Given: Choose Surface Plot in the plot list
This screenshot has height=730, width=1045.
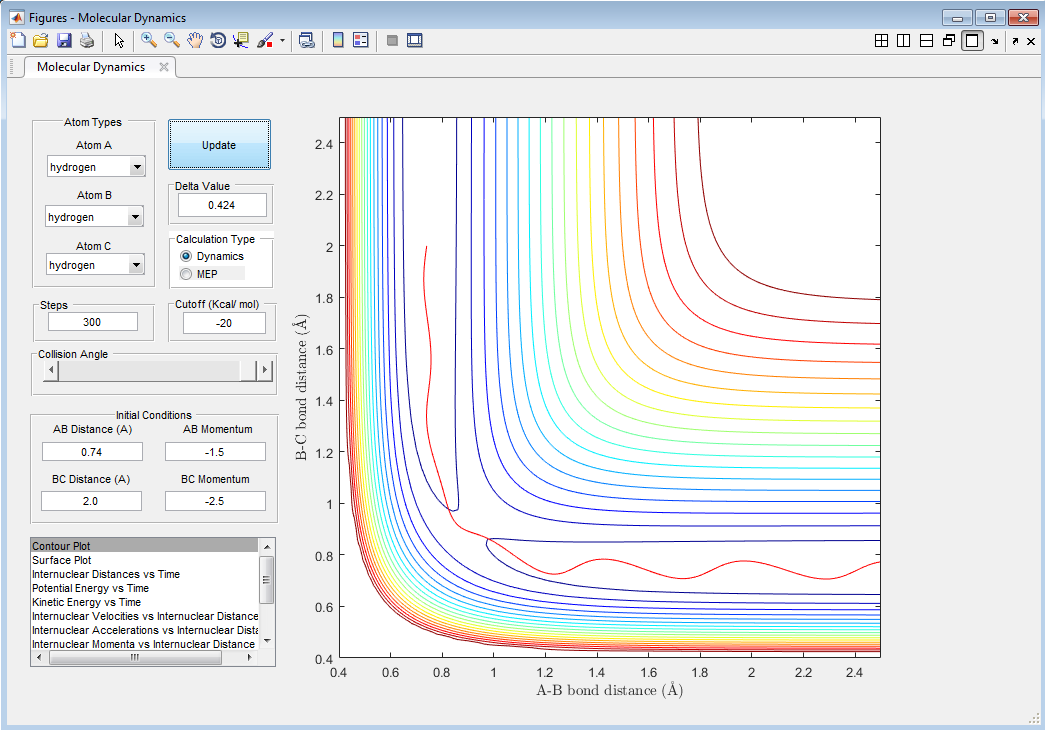Looking at the screenshot, I should tap(62, 560).
